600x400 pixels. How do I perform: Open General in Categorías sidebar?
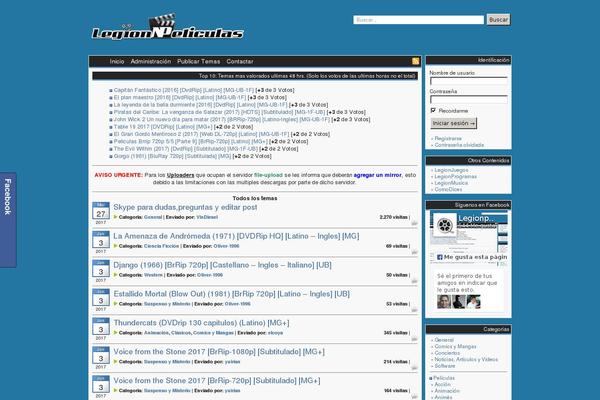tap(444, 340)
